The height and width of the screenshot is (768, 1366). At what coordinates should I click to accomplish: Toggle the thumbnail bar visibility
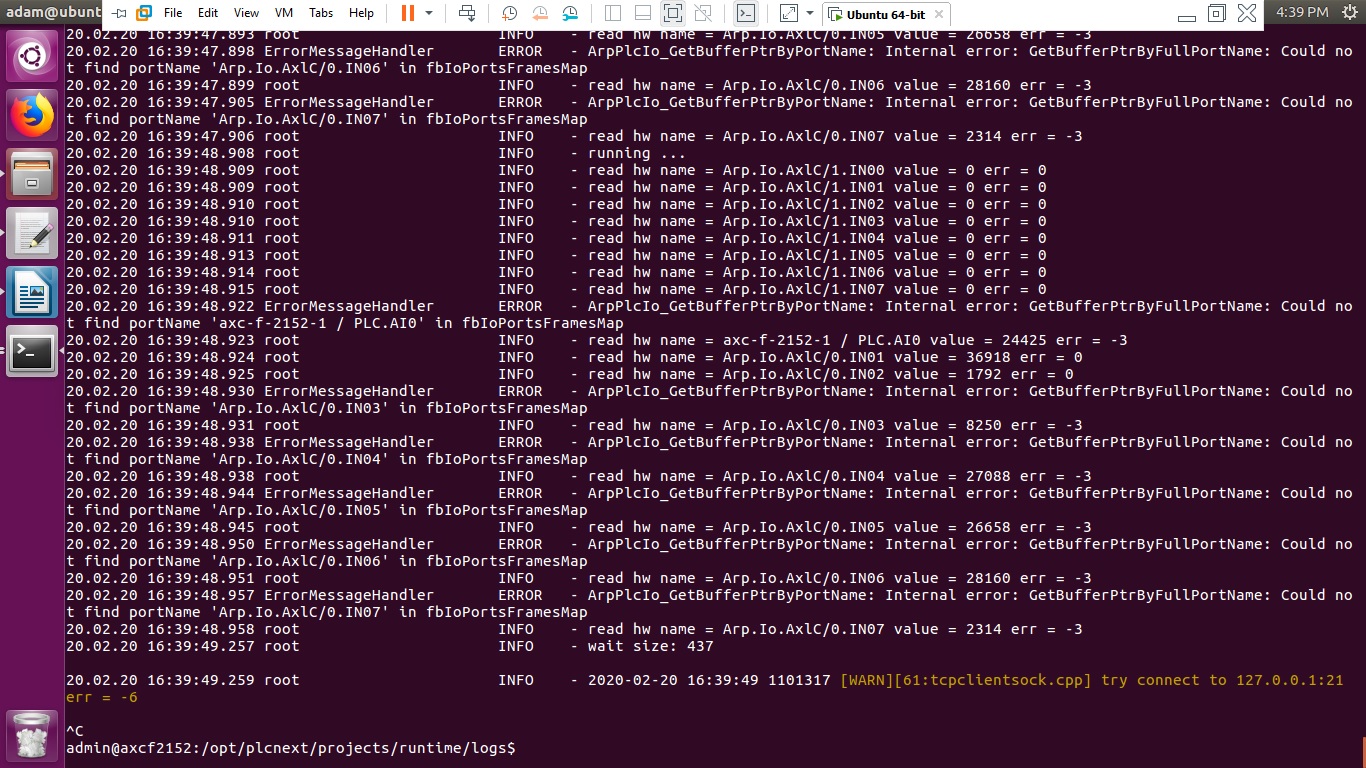tap(643, 12)
